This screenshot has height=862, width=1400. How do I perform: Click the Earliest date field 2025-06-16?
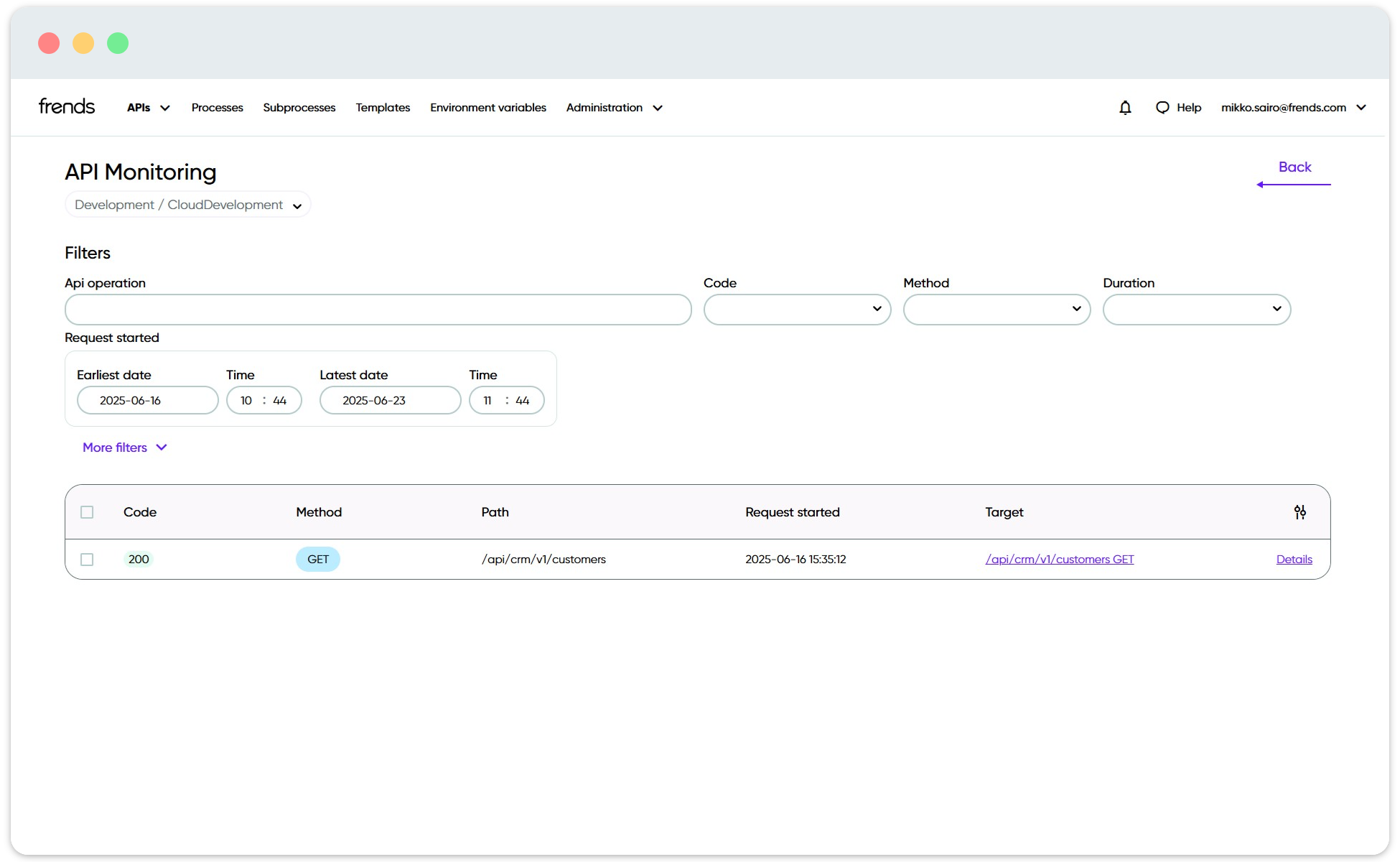tap(147, 400)
